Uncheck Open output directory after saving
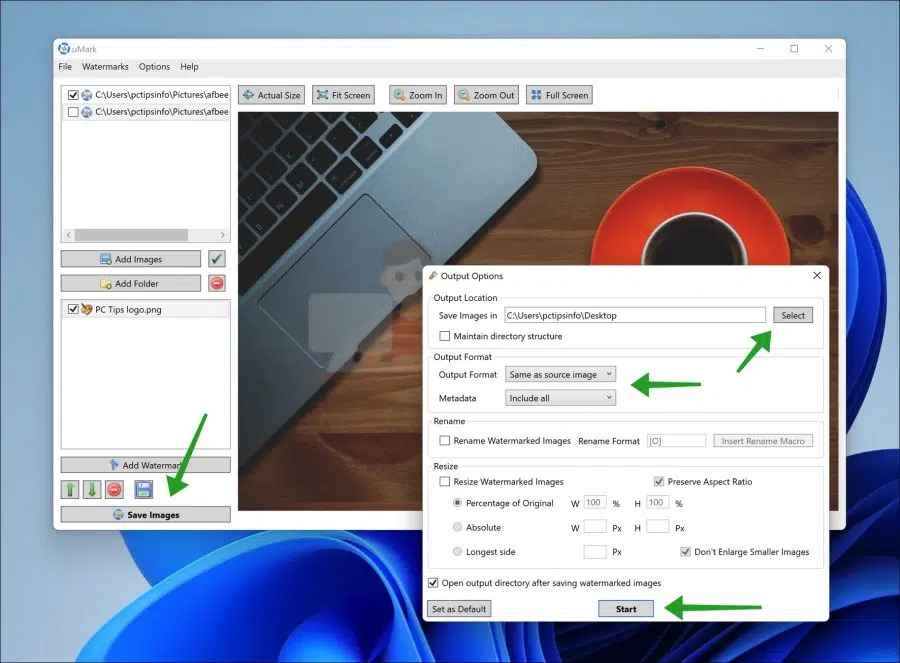Screen dimensions: 900x663 [x=433, y=583]
